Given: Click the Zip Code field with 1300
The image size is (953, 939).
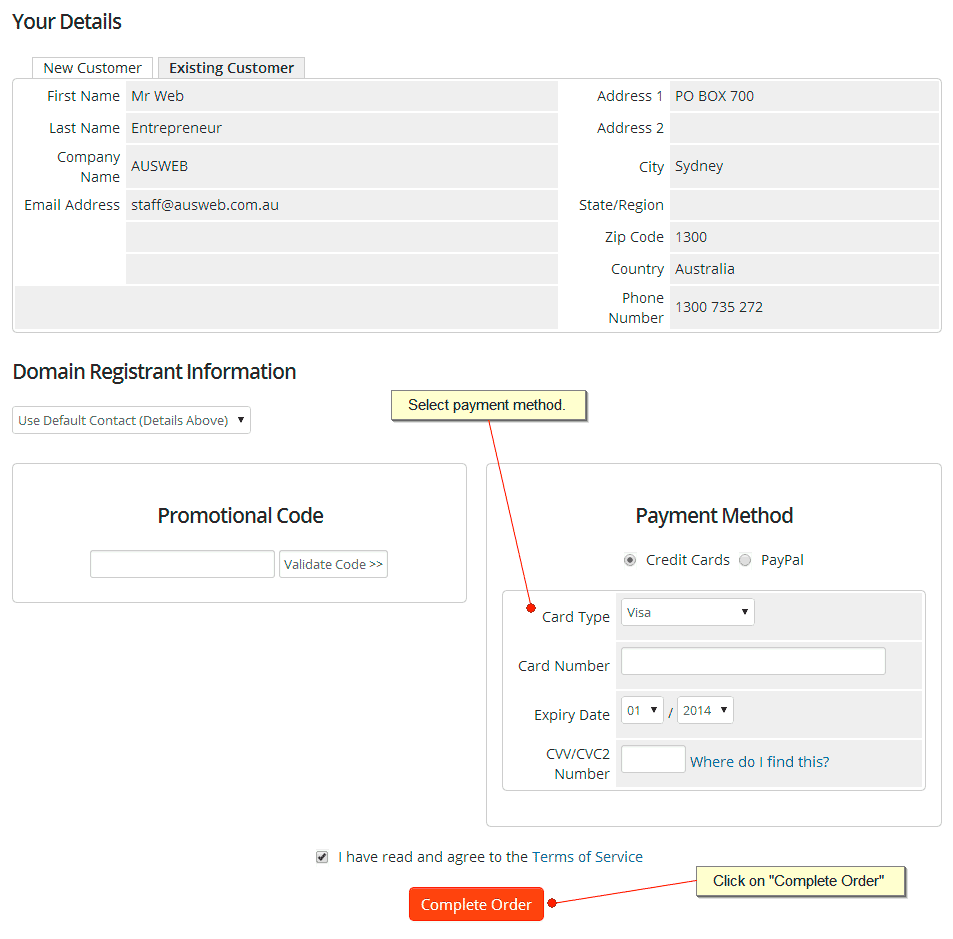Looking at the screenshot, I should pyautogui.click(x=804, y=237).
